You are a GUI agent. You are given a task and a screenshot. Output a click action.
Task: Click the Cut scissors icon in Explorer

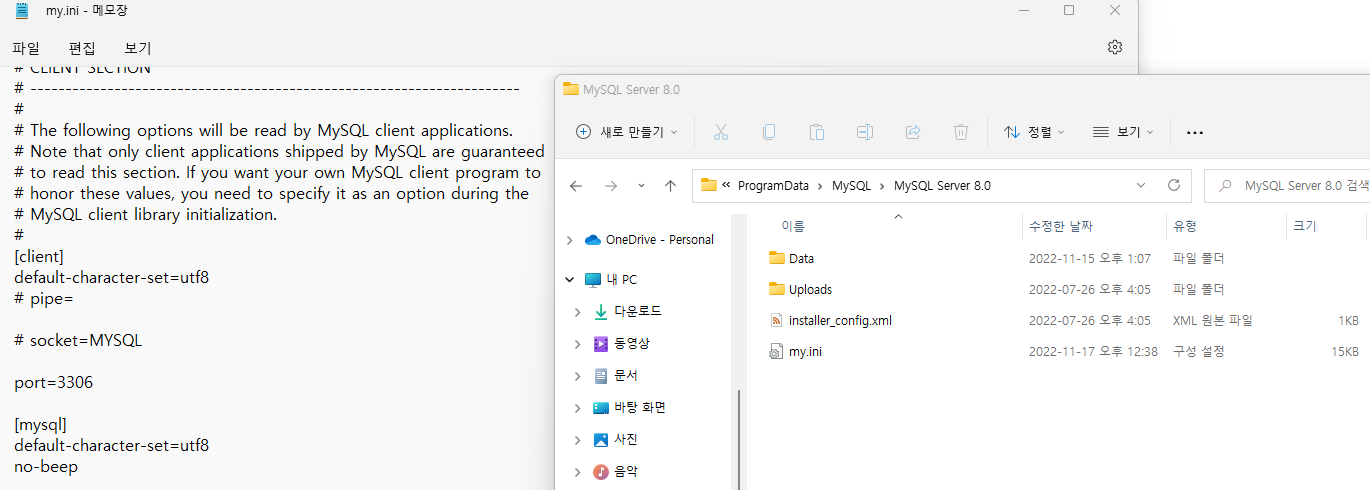(x=720, y=132)
